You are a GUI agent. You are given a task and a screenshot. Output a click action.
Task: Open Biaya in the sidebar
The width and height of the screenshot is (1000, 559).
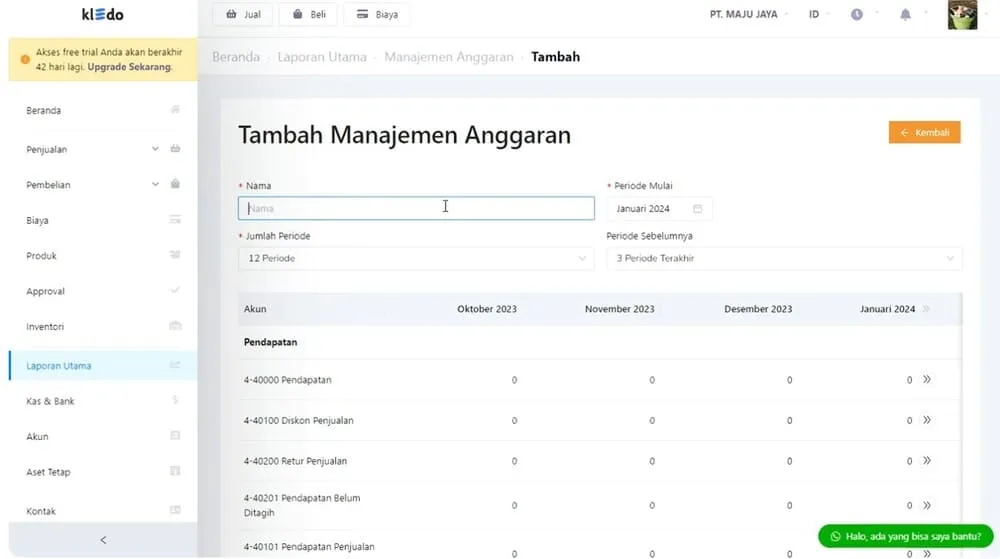pos(102,220)
